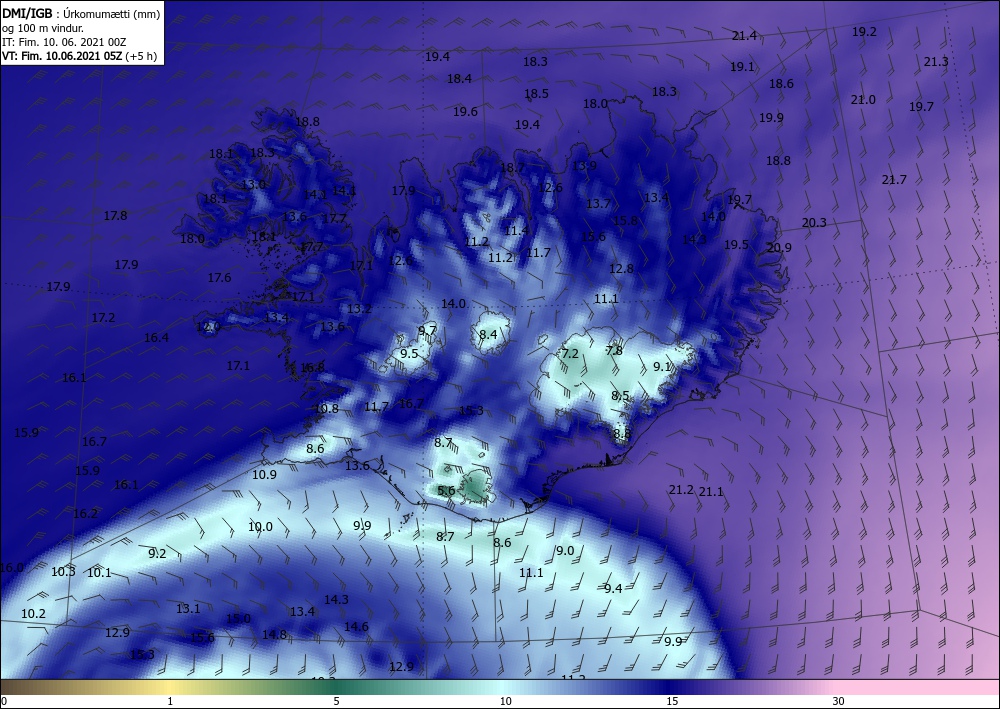
Task: Select the 9.5 value on Langjökull
Action: 409,354
